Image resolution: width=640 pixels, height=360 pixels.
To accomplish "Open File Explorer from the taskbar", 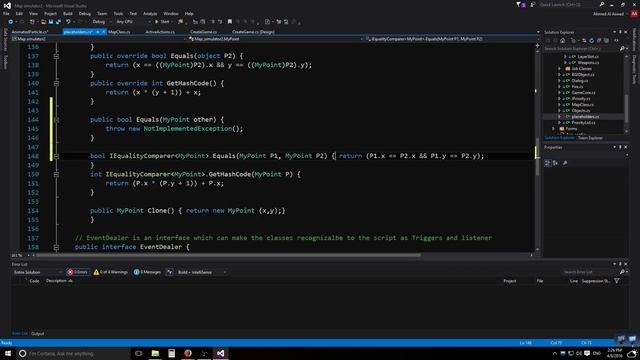I will [155, 353].
